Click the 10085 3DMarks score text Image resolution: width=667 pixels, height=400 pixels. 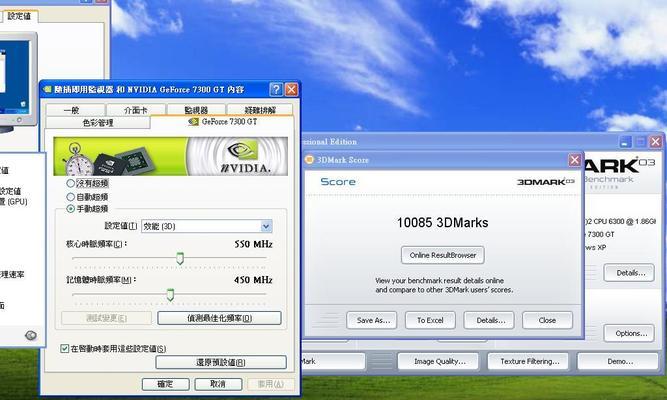pyautogui.click(x=442, y=223)
